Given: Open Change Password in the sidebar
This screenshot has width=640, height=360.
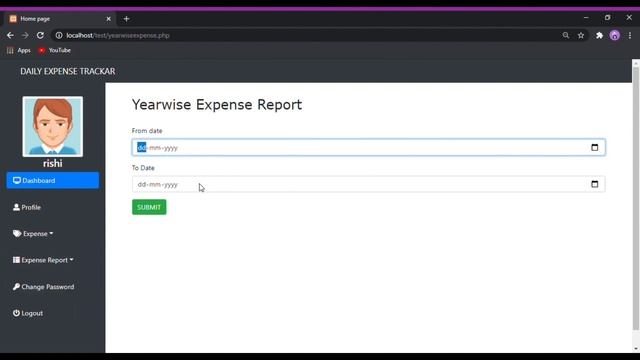Looking at the screenshot, I should point(44,287).
